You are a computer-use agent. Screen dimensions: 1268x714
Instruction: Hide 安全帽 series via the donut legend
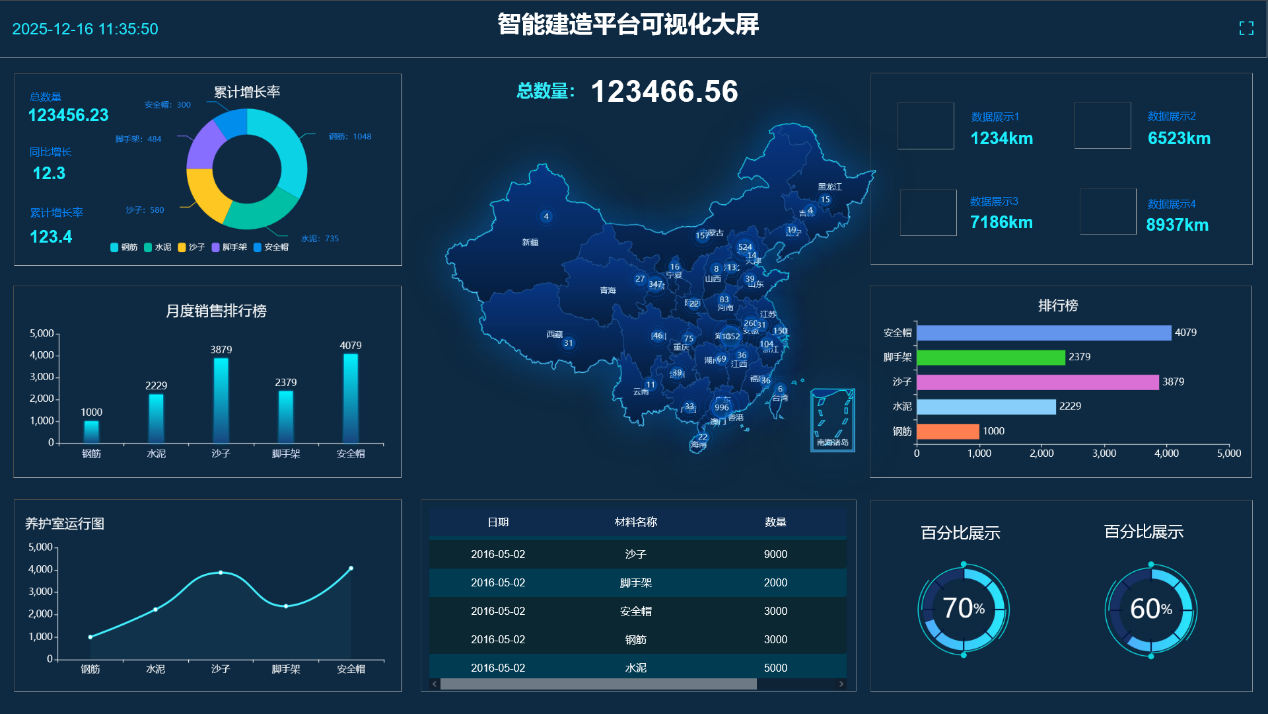270,247
